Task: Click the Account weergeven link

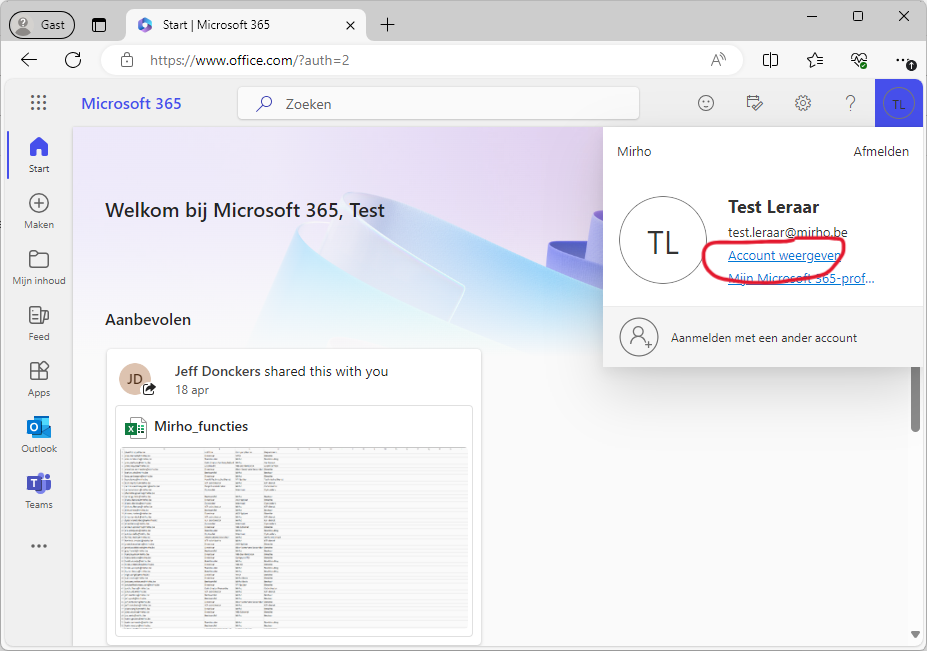Action: (x=784, y=255)
